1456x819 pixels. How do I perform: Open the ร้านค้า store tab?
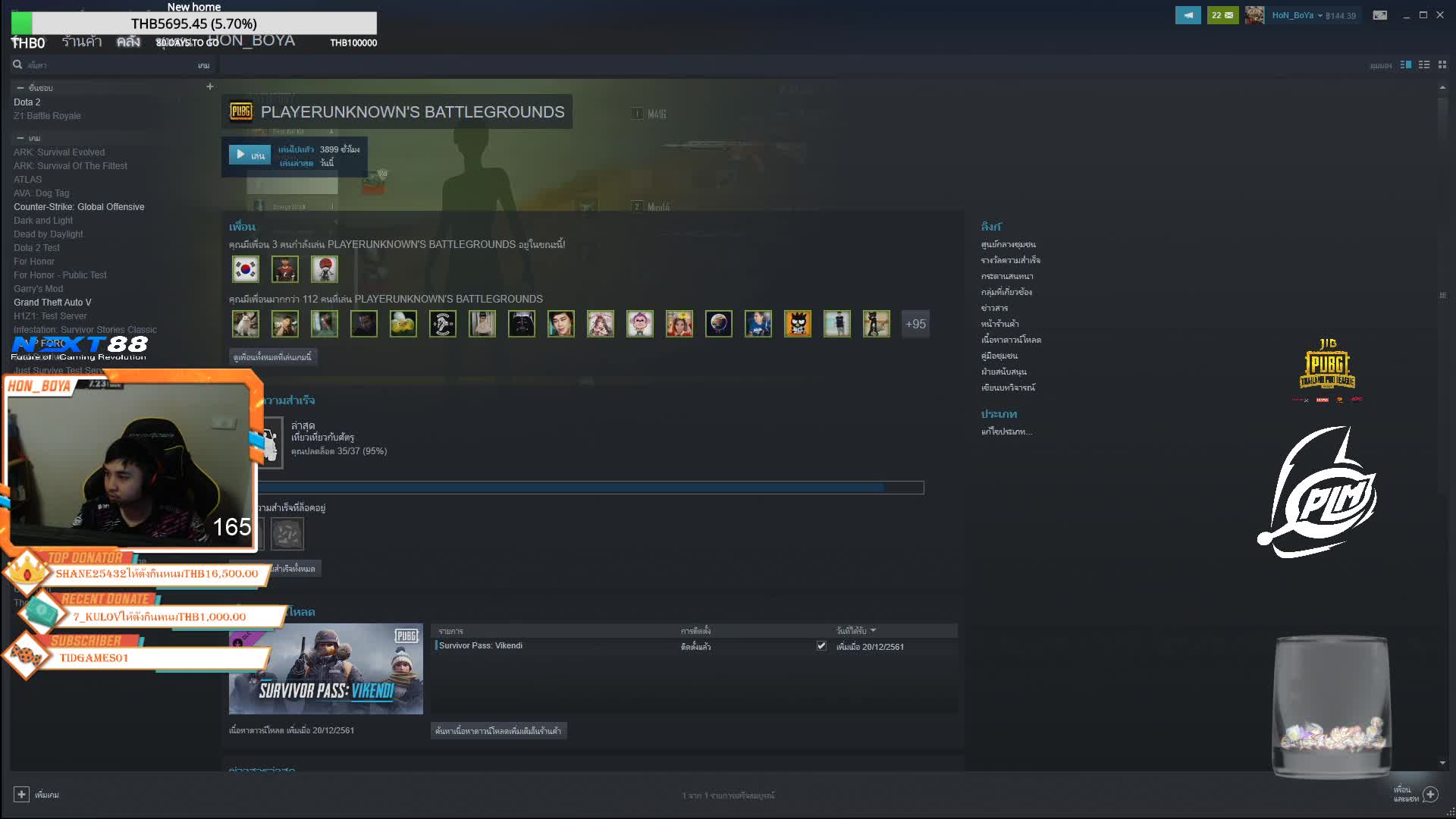point(82,42)
